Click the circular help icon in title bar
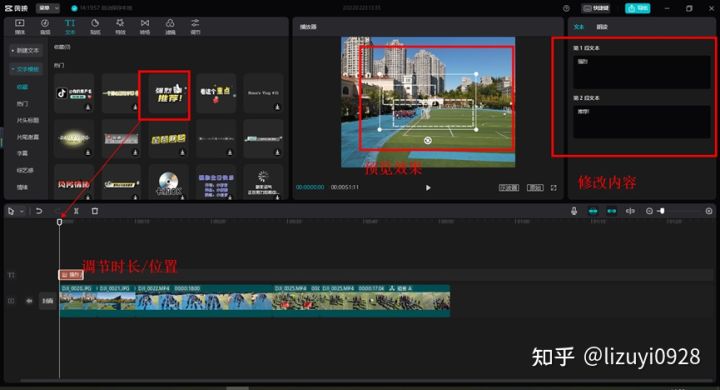Screen dimensions: 720x390 566,8
